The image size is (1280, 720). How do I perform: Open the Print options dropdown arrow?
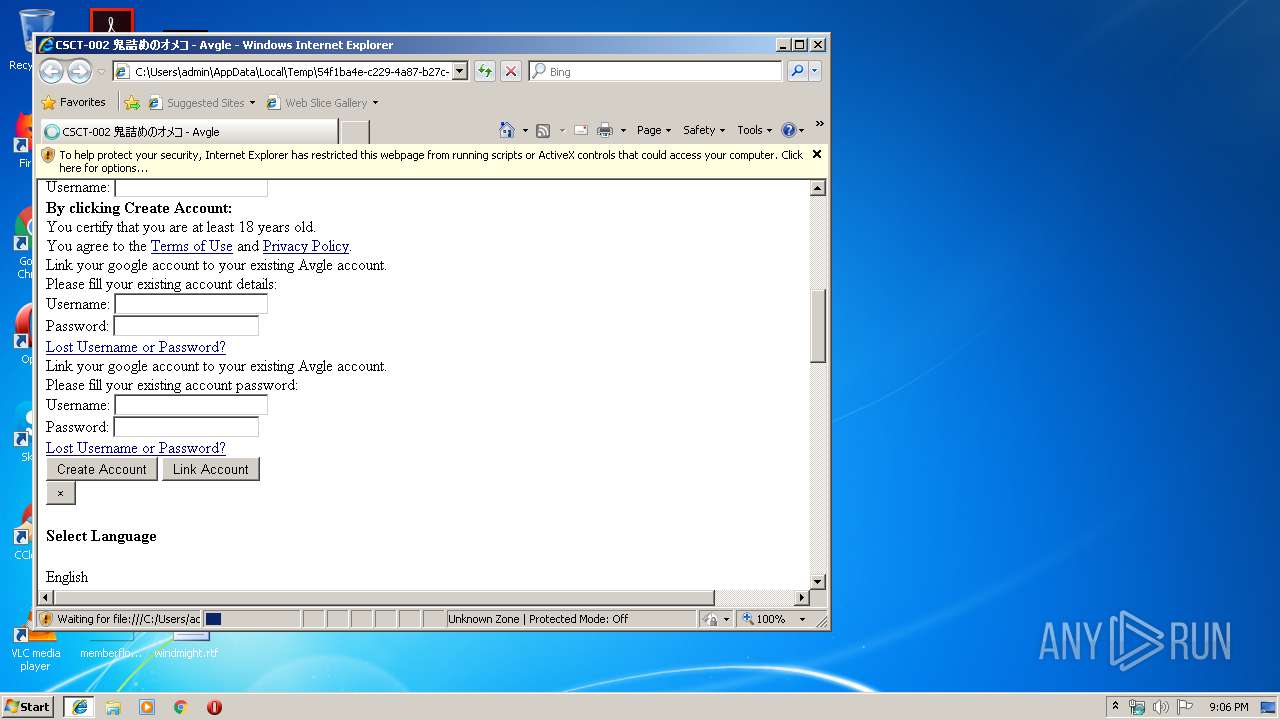pyautogui.click(x=623, y=130)
